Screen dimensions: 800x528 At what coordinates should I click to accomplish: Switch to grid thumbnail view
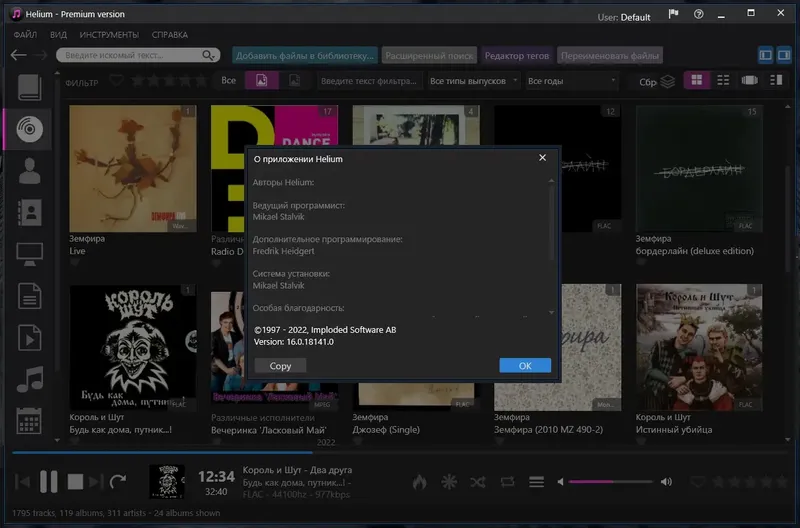pyautogui.click(x=696, y=80)
